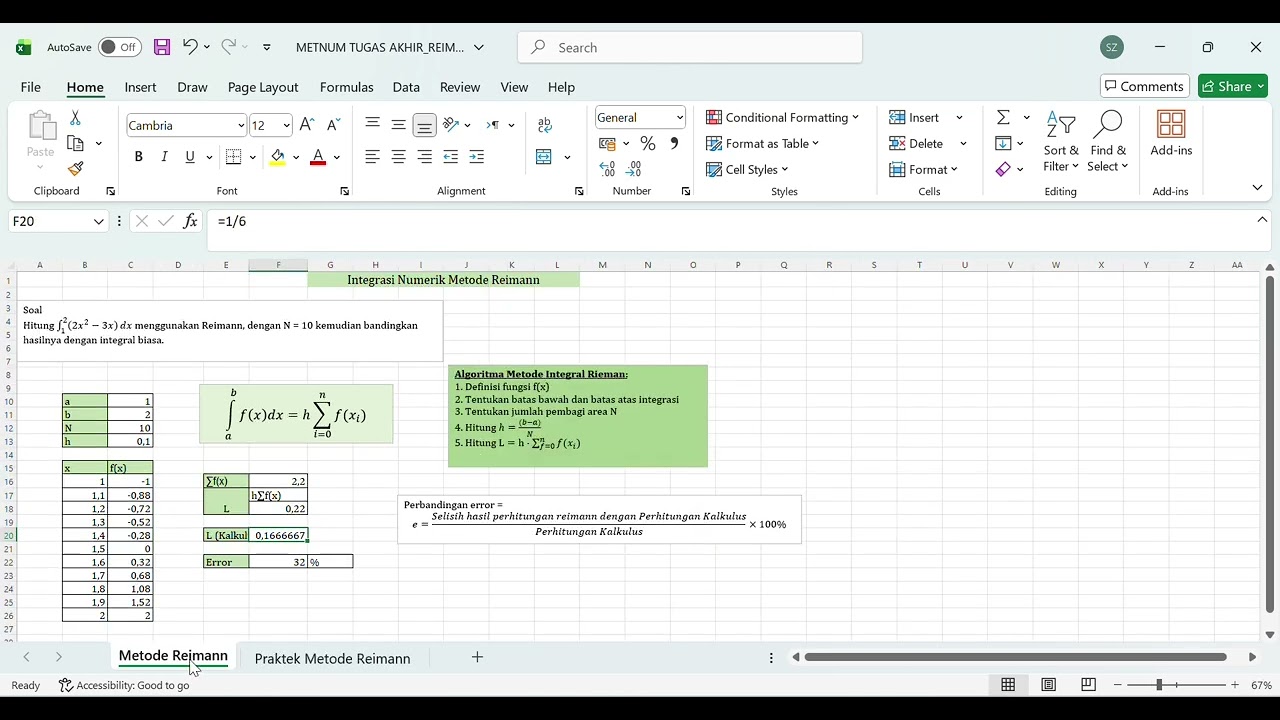Open Conditional Formatting dropdown
1280x720 pixels.
(x=782, y=117)
